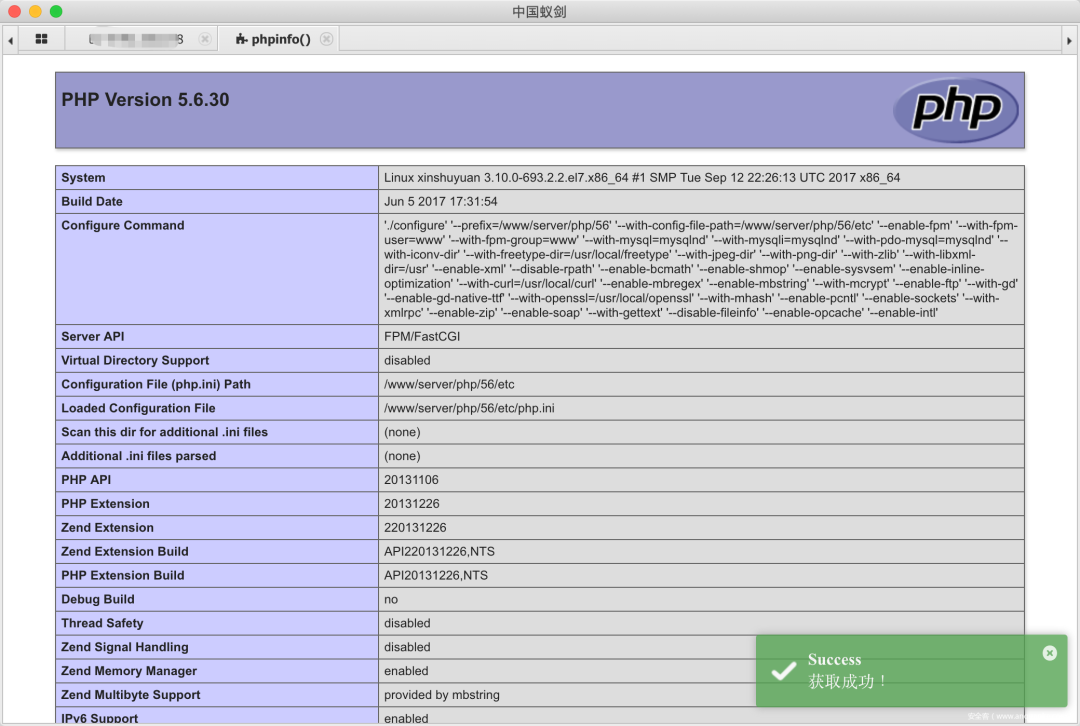This screenshot has width=1080, height=726.
Task: Switch to the phpinfo() tab
Action: coord(278,39)
